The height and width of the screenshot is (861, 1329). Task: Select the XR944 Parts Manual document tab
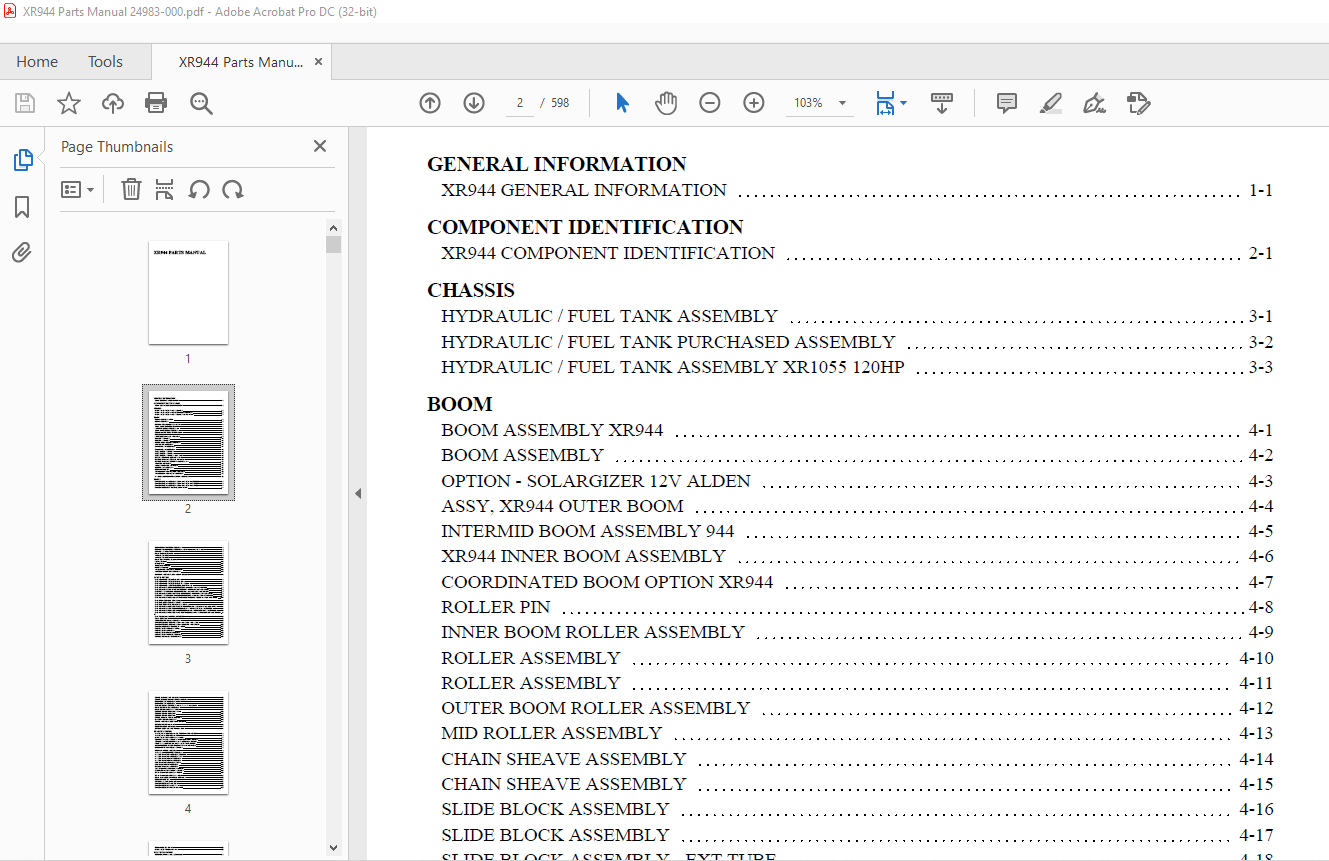pos(240,62)
